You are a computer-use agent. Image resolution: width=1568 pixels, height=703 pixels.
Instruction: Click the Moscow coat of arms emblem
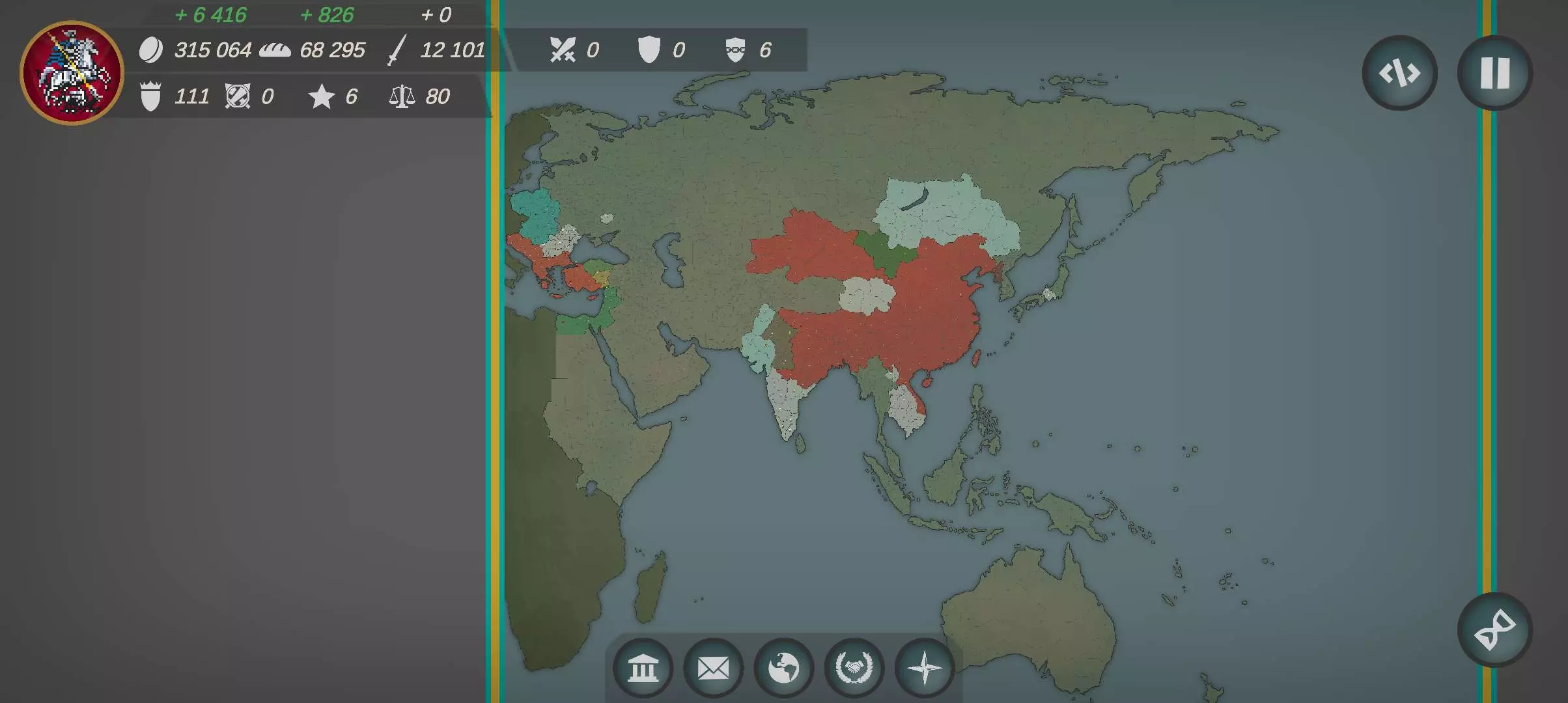[x=72, y=72]
